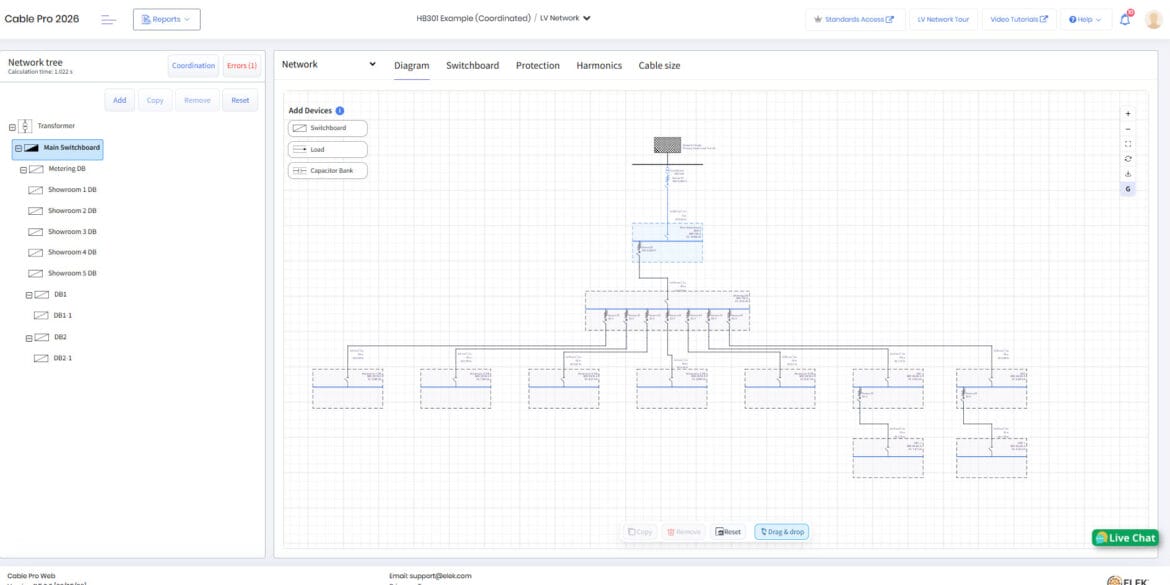Open the LV Network breadcrumb dropdown
The height and width of the screenshot is (585, 1170).
(x=565, y=18)
